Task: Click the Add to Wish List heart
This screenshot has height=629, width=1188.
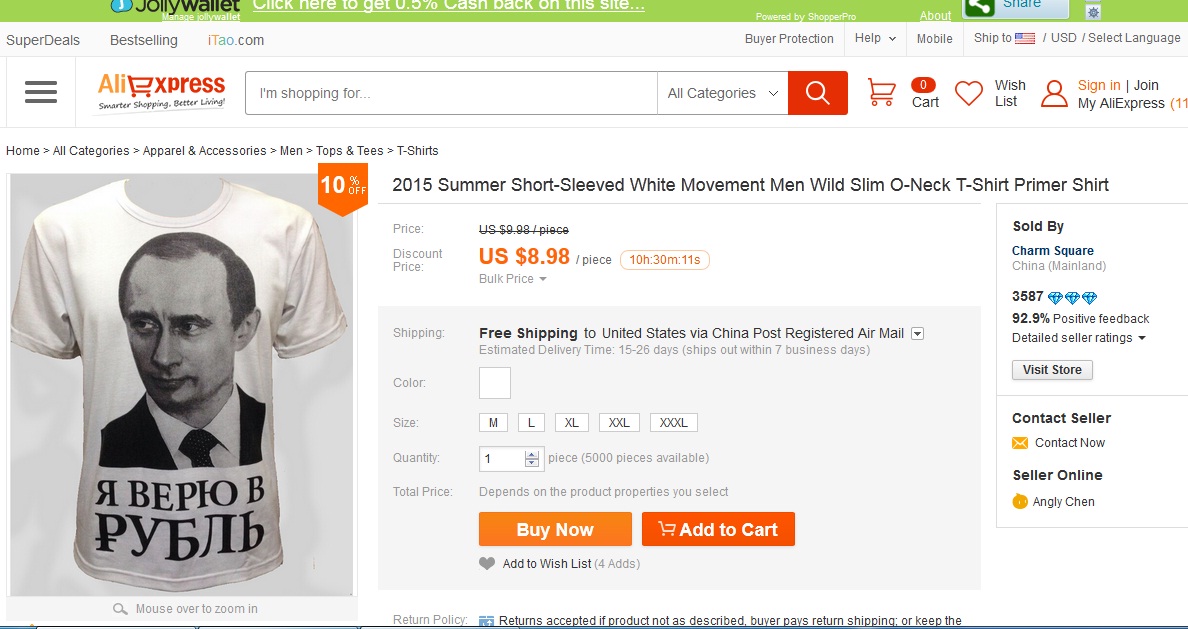Action: [487, 564]
